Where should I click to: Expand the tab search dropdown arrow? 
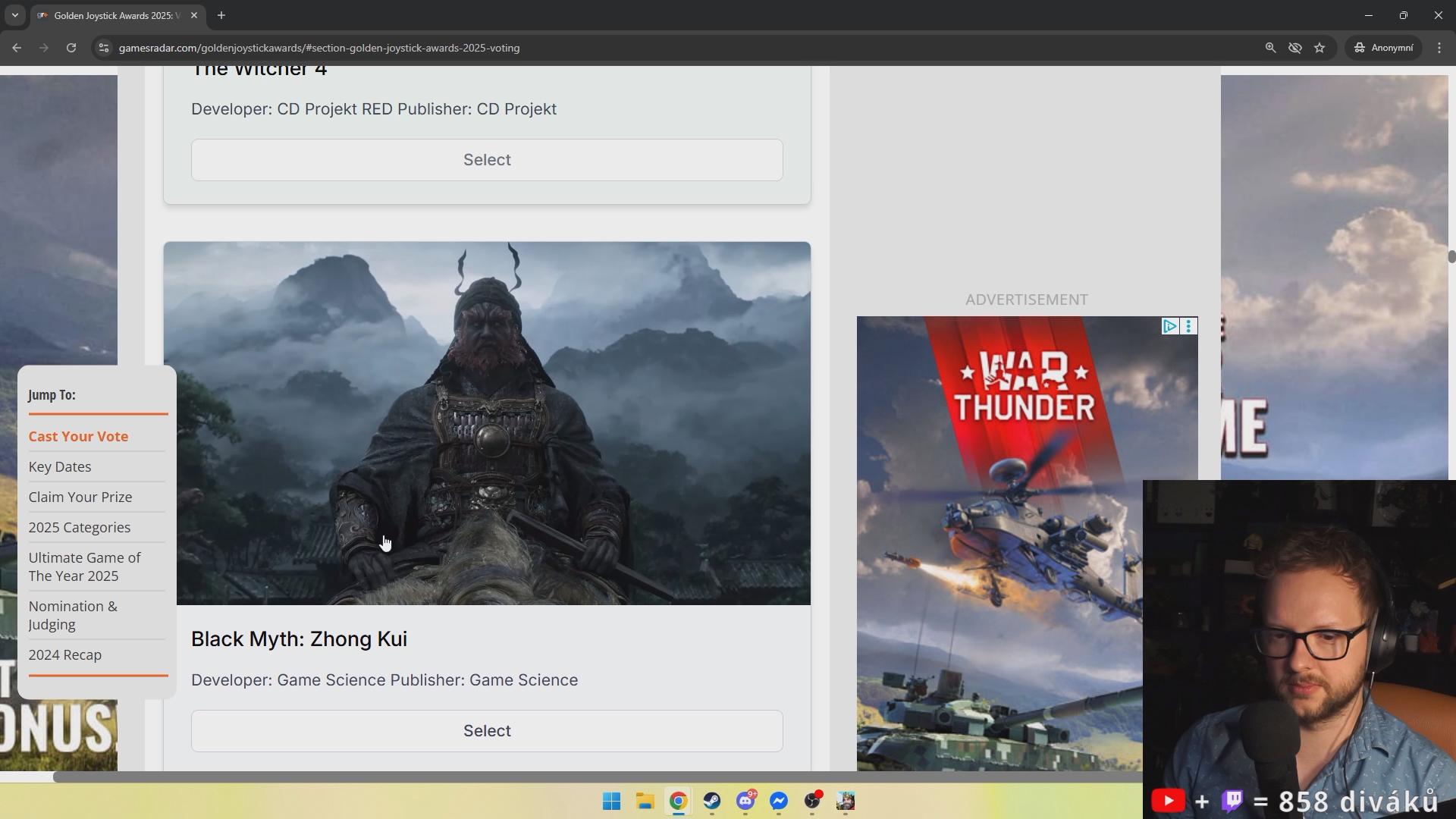point(14,15)
